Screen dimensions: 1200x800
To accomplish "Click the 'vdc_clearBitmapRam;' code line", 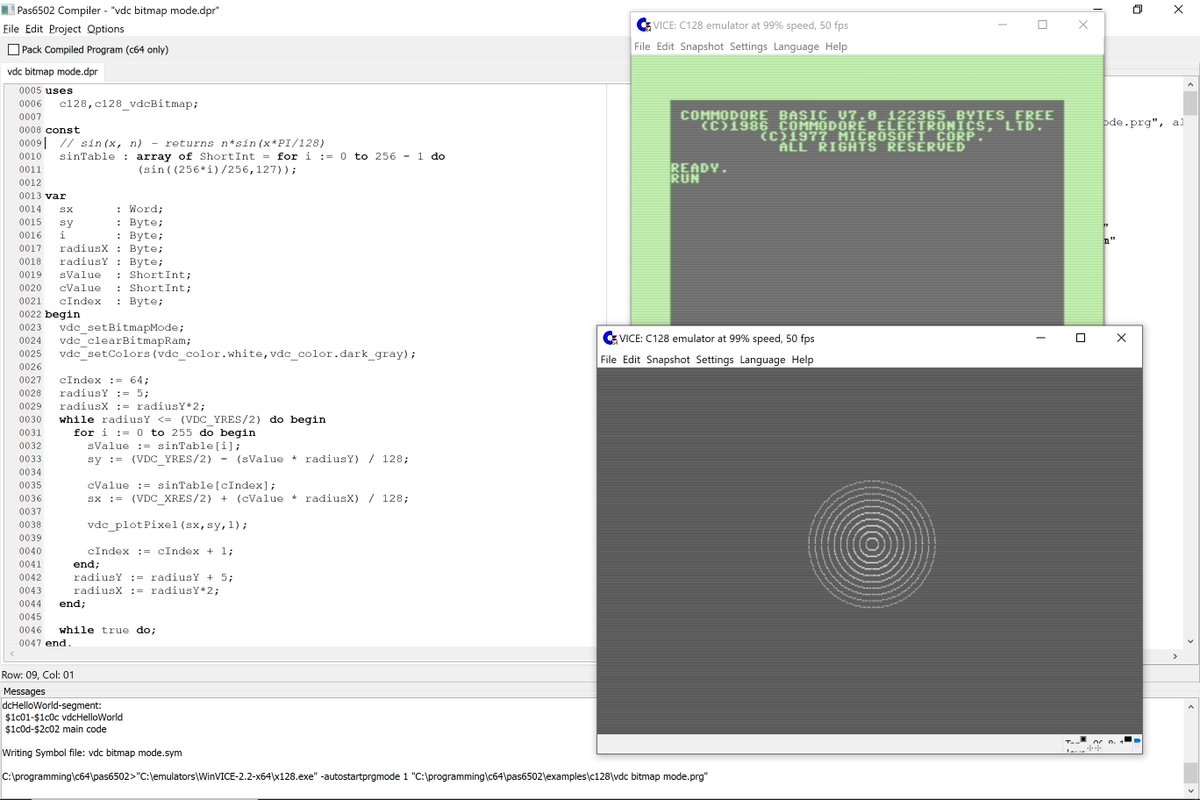I will [125, 339].
